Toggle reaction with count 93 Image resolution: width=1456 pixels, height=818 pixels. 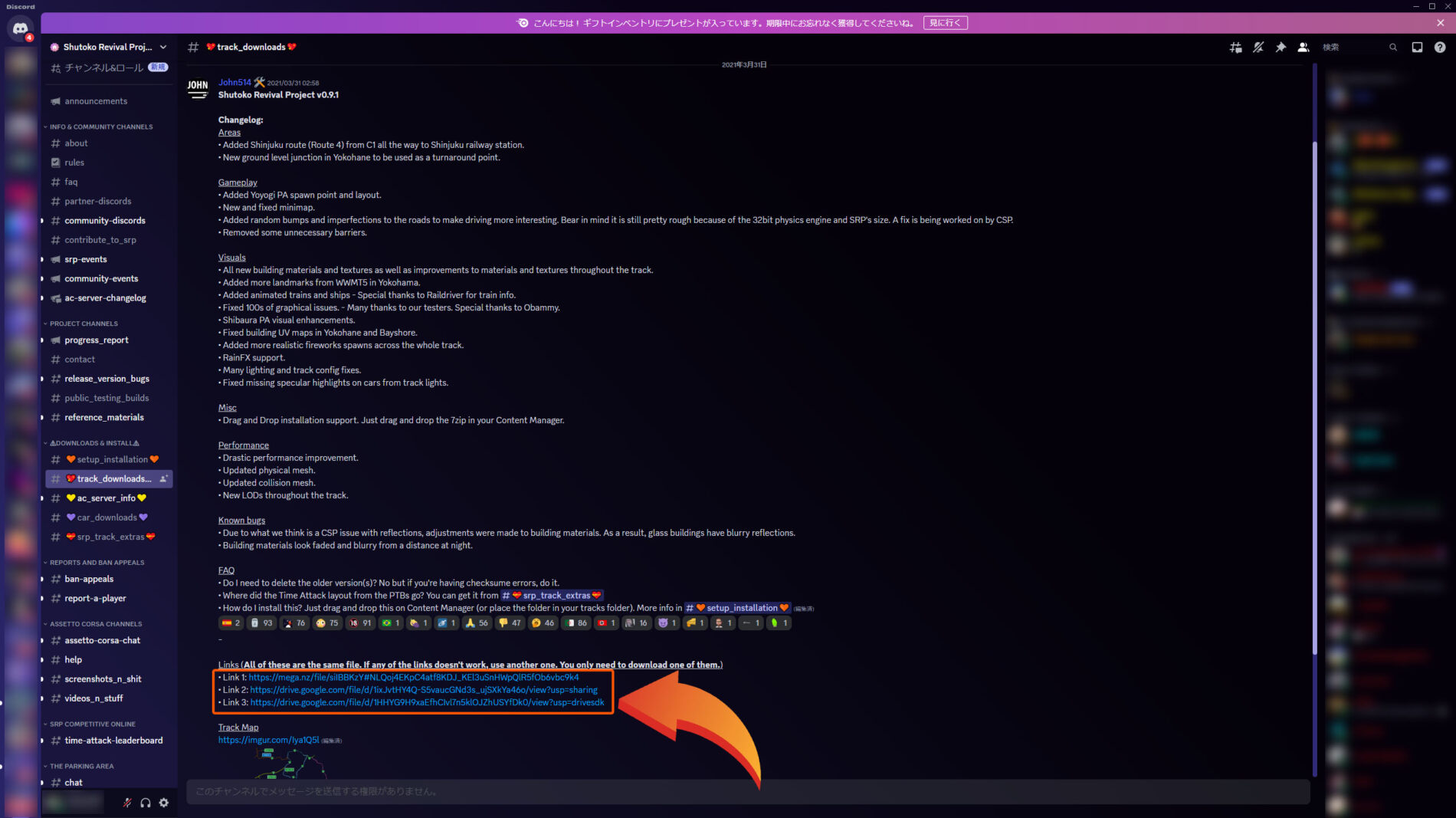[x=261, y=623]
